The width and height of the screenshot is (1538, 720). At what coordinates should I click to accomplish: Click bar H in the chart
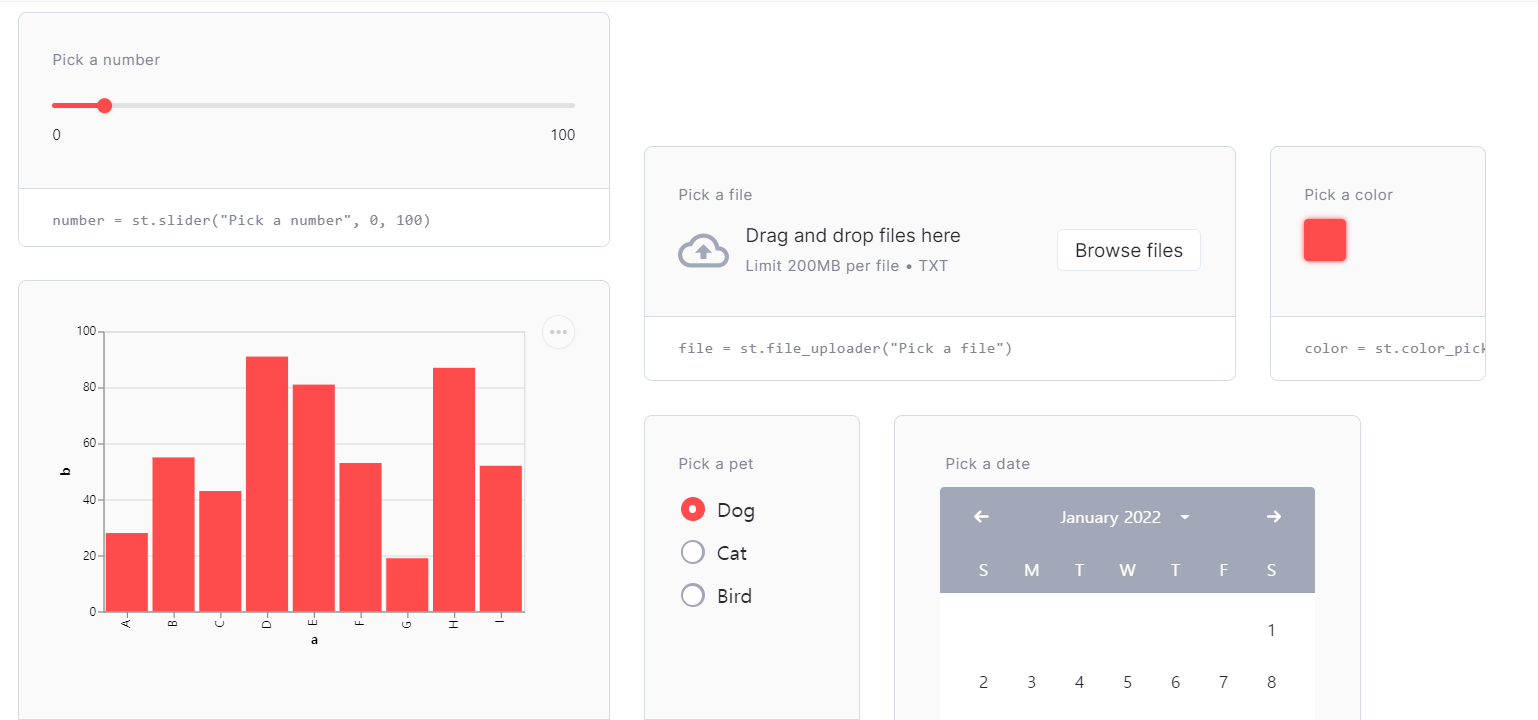point(454,490)
